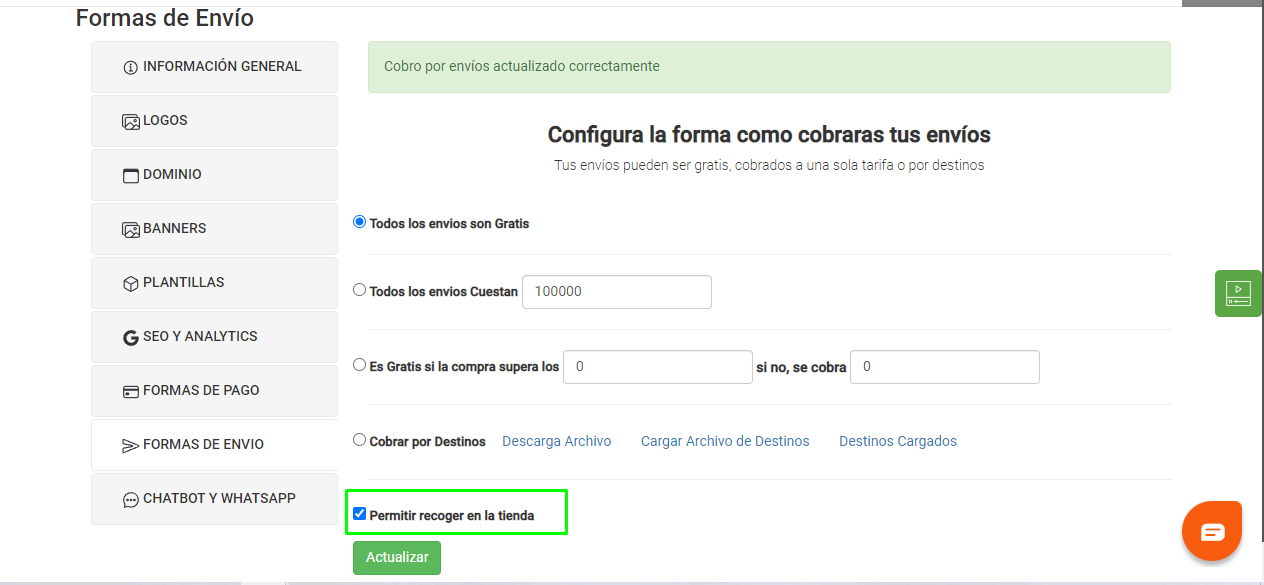
Task: Click the Google G icon for SEO y Analytics
Action: pos(130,336)
